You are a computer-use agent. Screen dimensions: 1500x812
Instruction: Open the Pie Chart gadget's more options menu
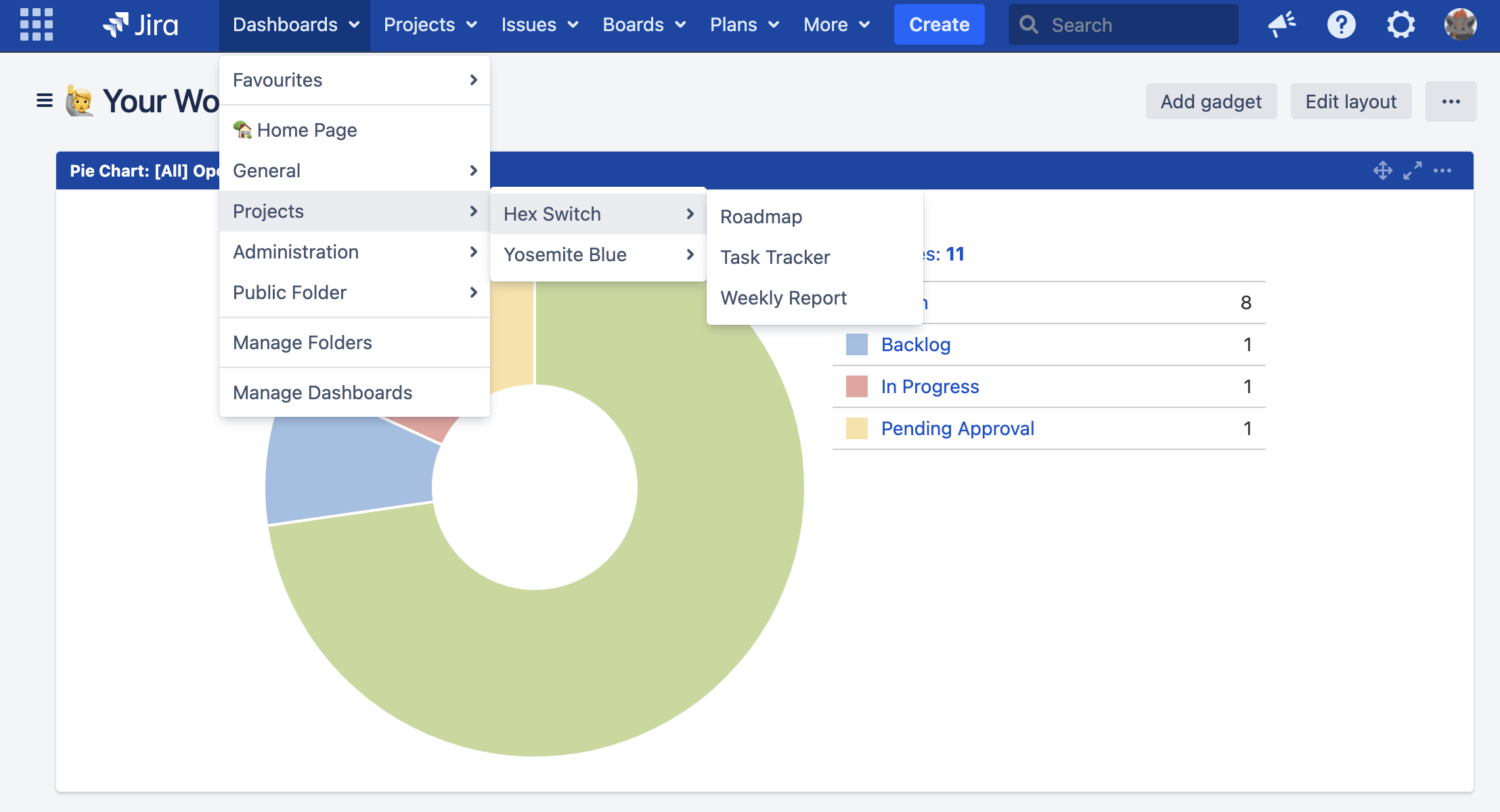[x=1443, y=171]
